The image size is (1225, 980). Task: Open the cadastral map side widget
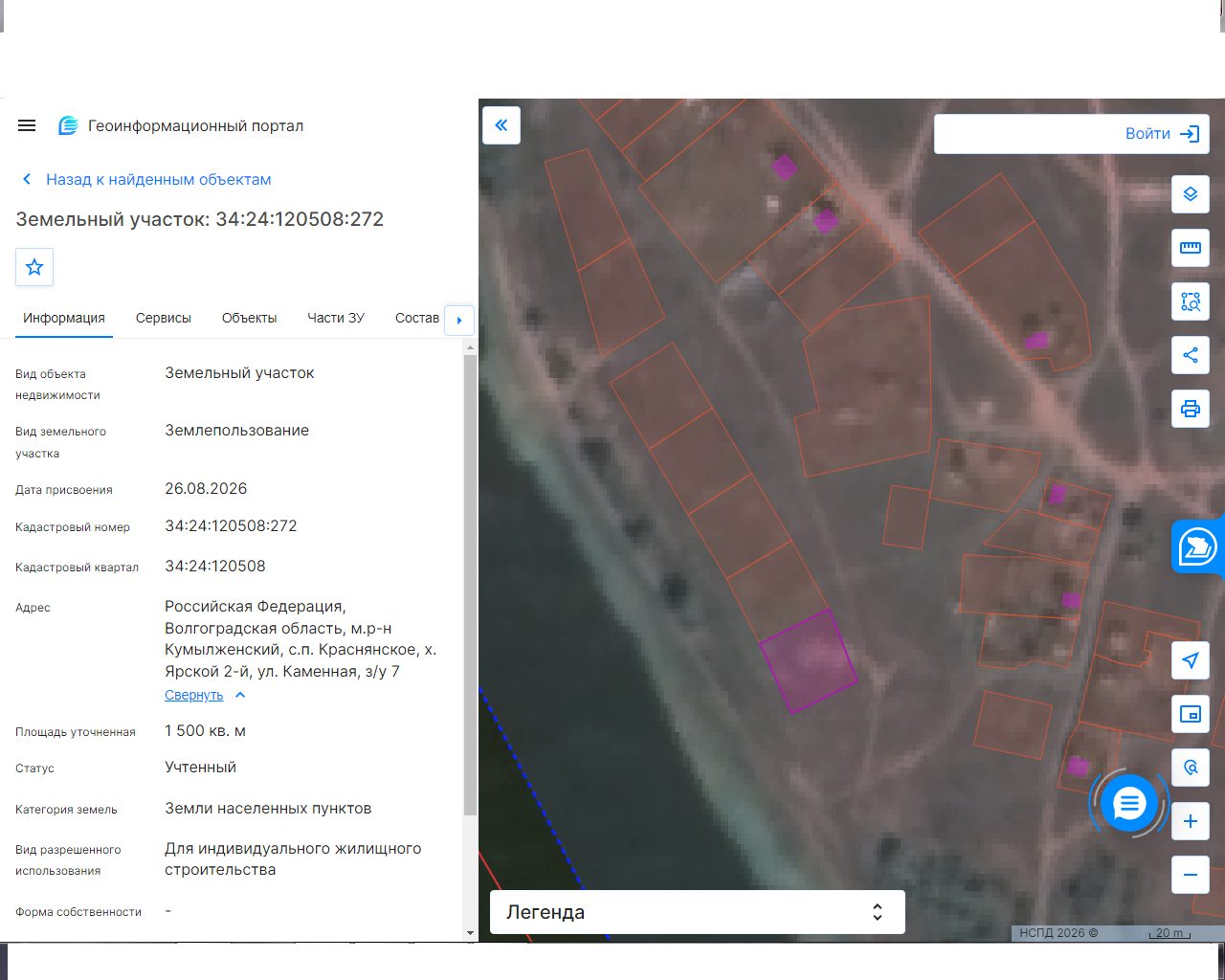[1197, 548]
